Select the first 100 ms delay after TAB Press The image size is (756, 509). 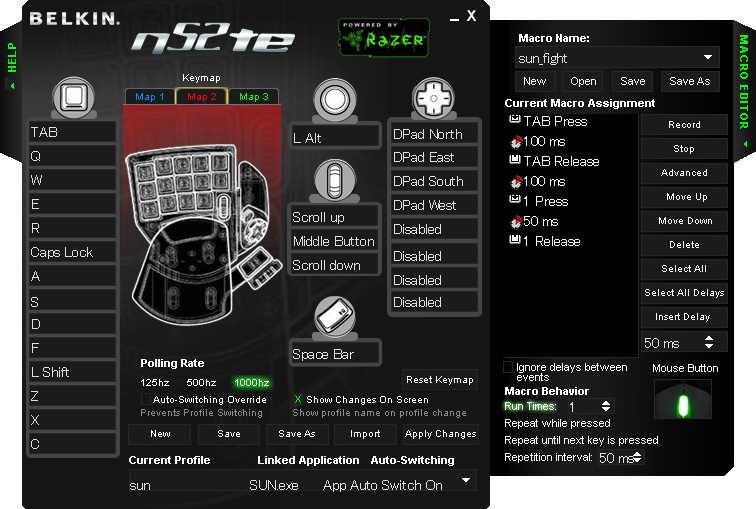[537, 141]
